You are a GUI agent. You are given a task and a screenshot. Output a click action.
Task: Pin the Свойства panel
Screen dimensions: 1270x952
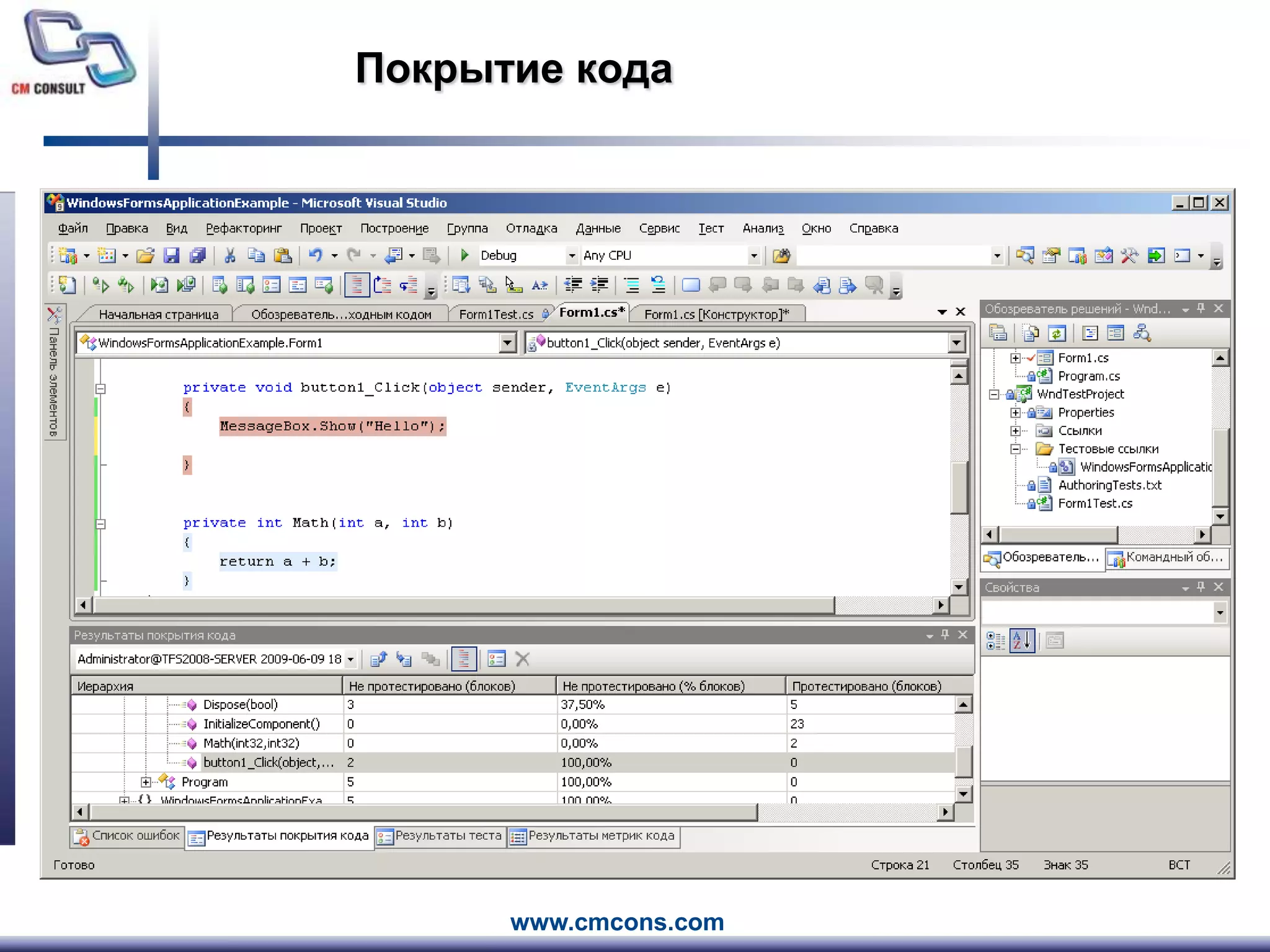1201,587
